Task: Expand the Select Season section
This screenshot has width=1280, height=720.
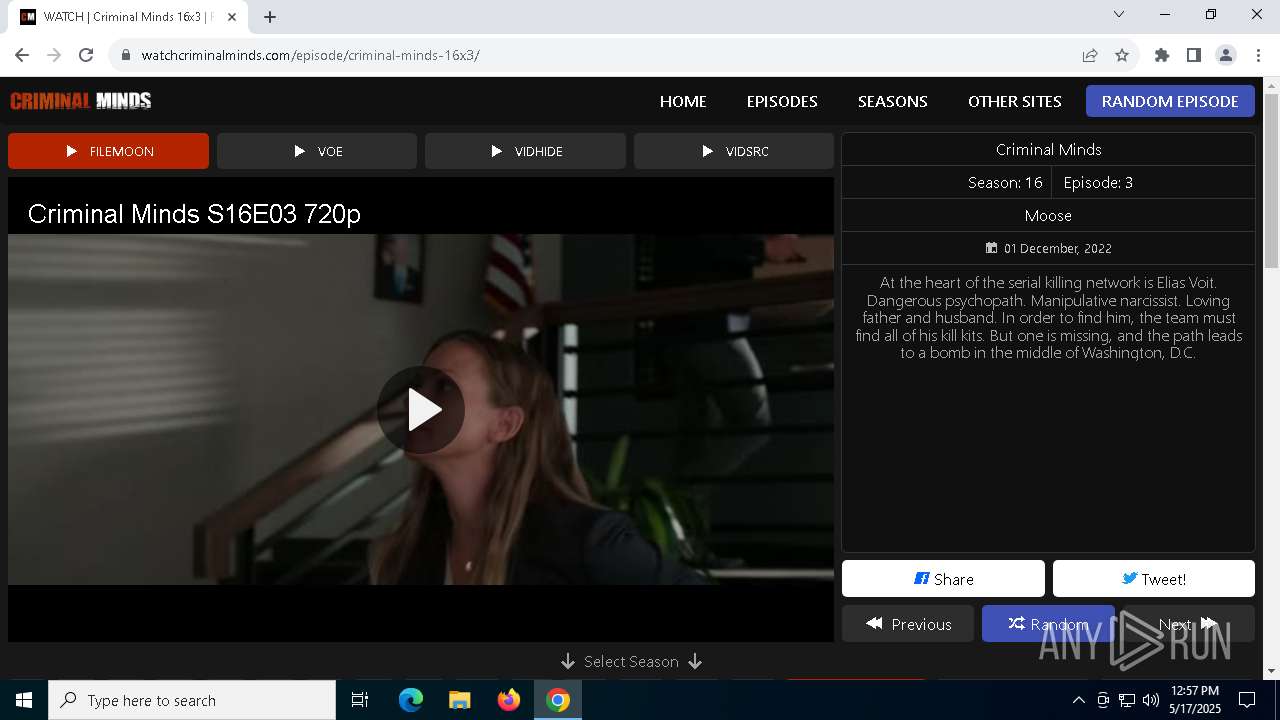Action: click(x=631, y=662)
